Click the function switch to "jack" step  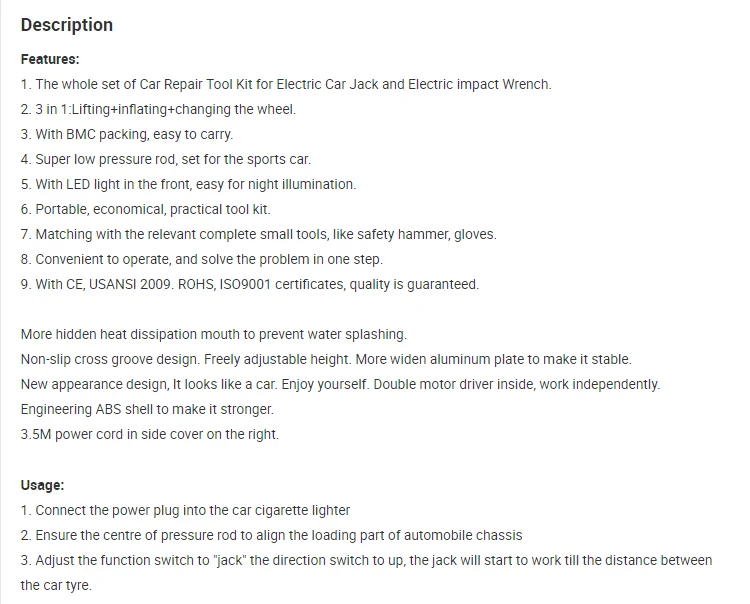pyautogui.click(x=366, y=561)
